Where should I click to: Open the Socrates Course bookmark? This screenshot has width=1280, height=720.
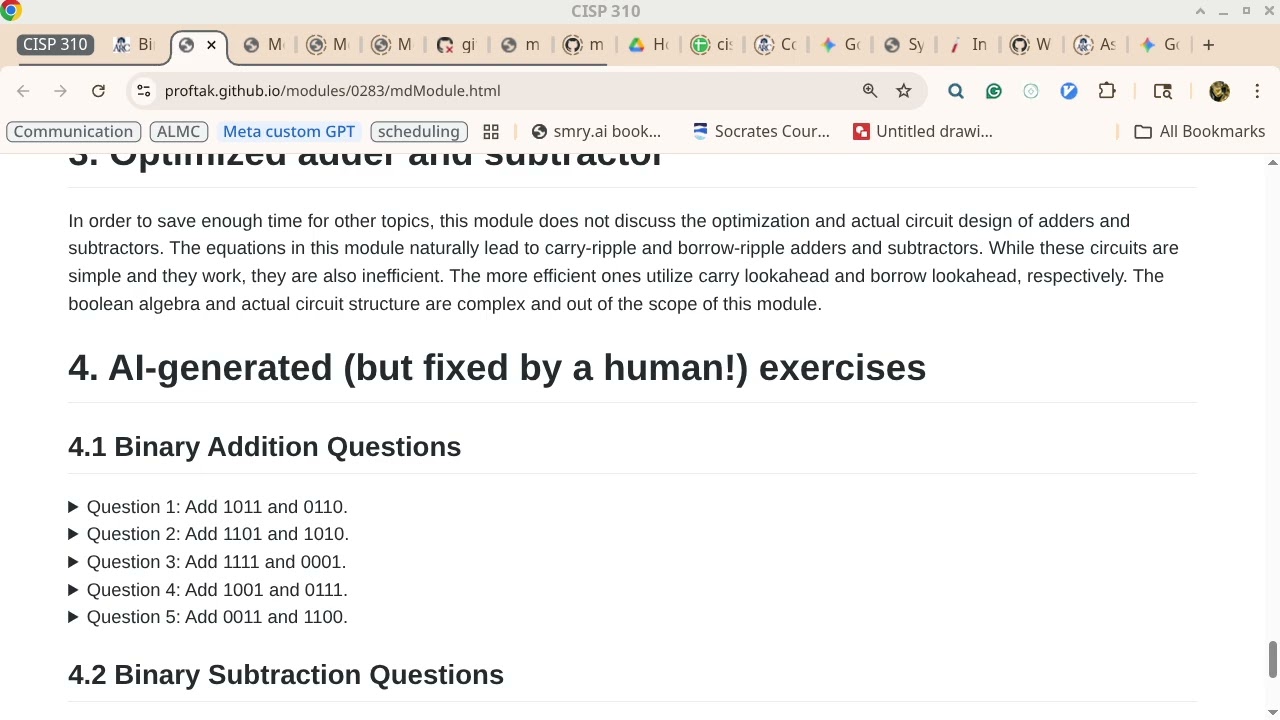[x=761, y=132]
